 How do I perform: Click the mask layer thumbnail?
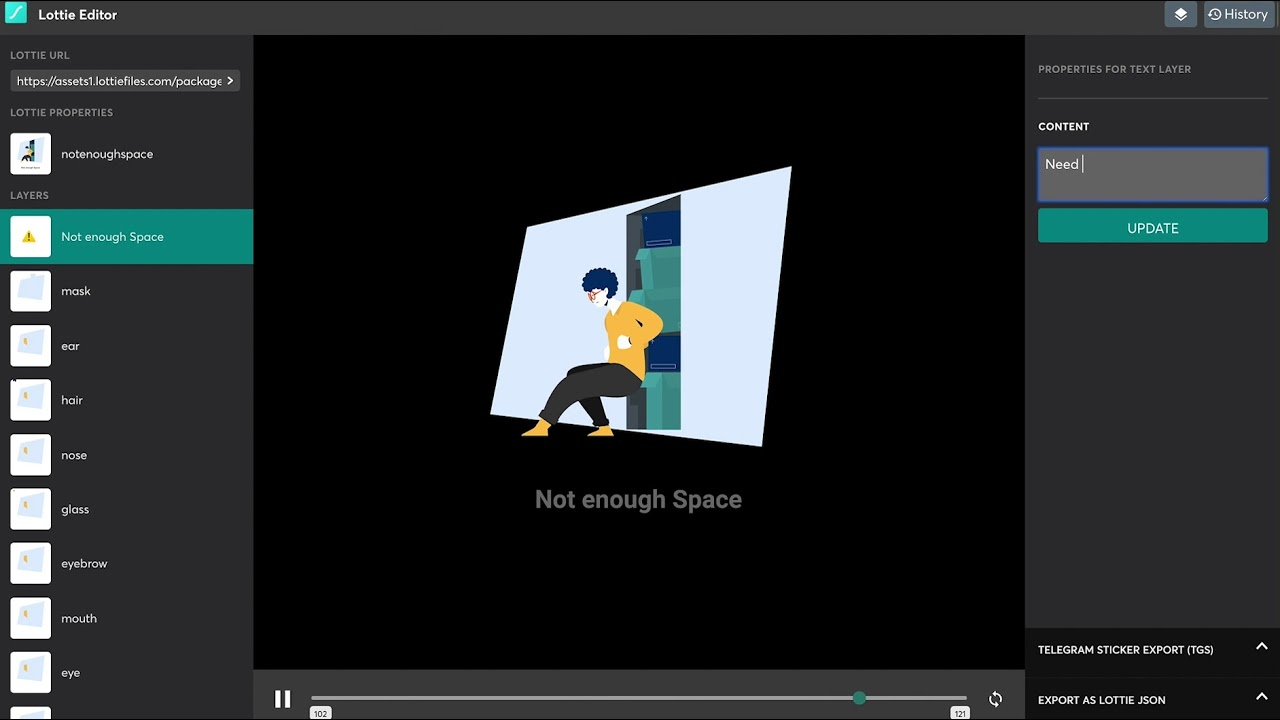coord(30,291)
